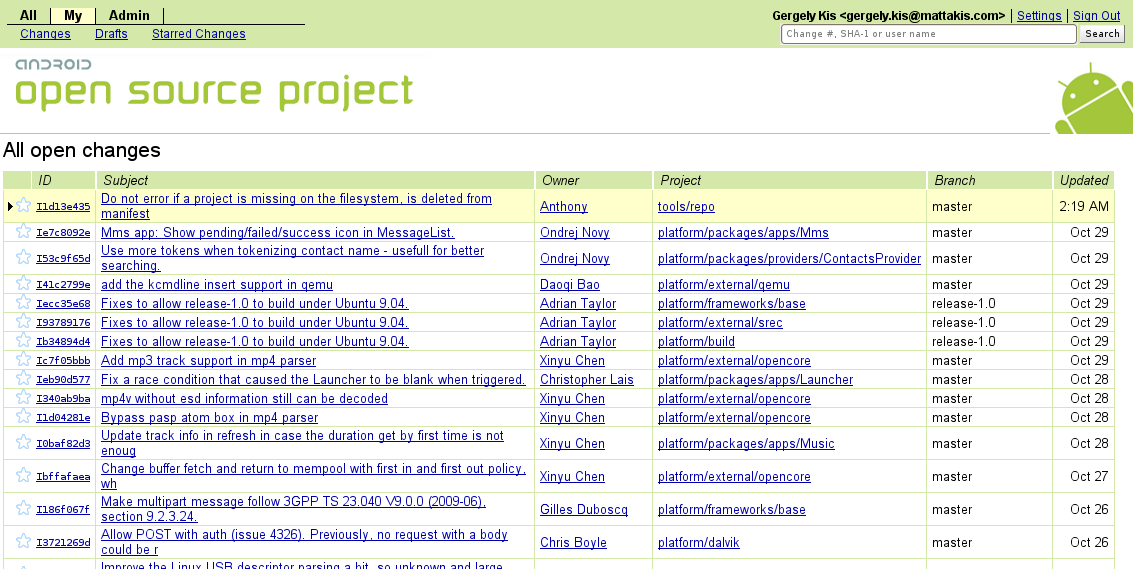Open 'Do not error if a project is missing' change
Viewport: 1133px width, 569px height.
point(296,206)
